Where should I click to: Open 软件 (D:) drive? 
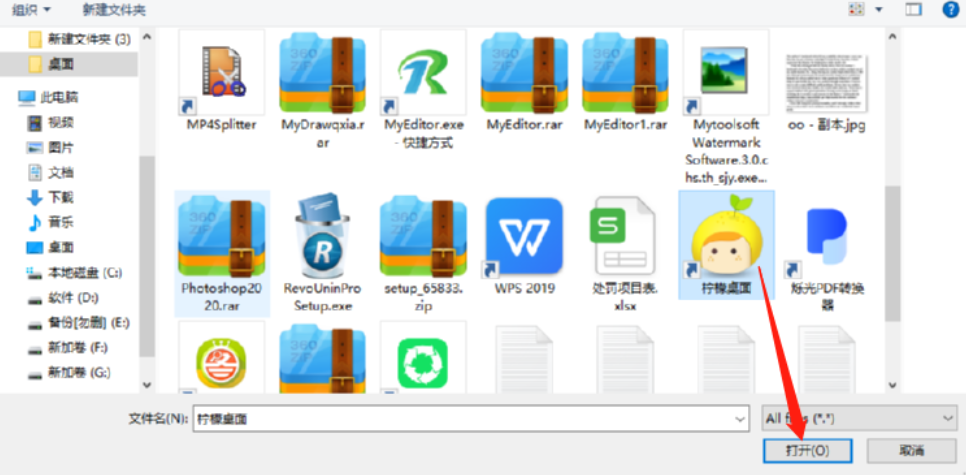point(64,298)
